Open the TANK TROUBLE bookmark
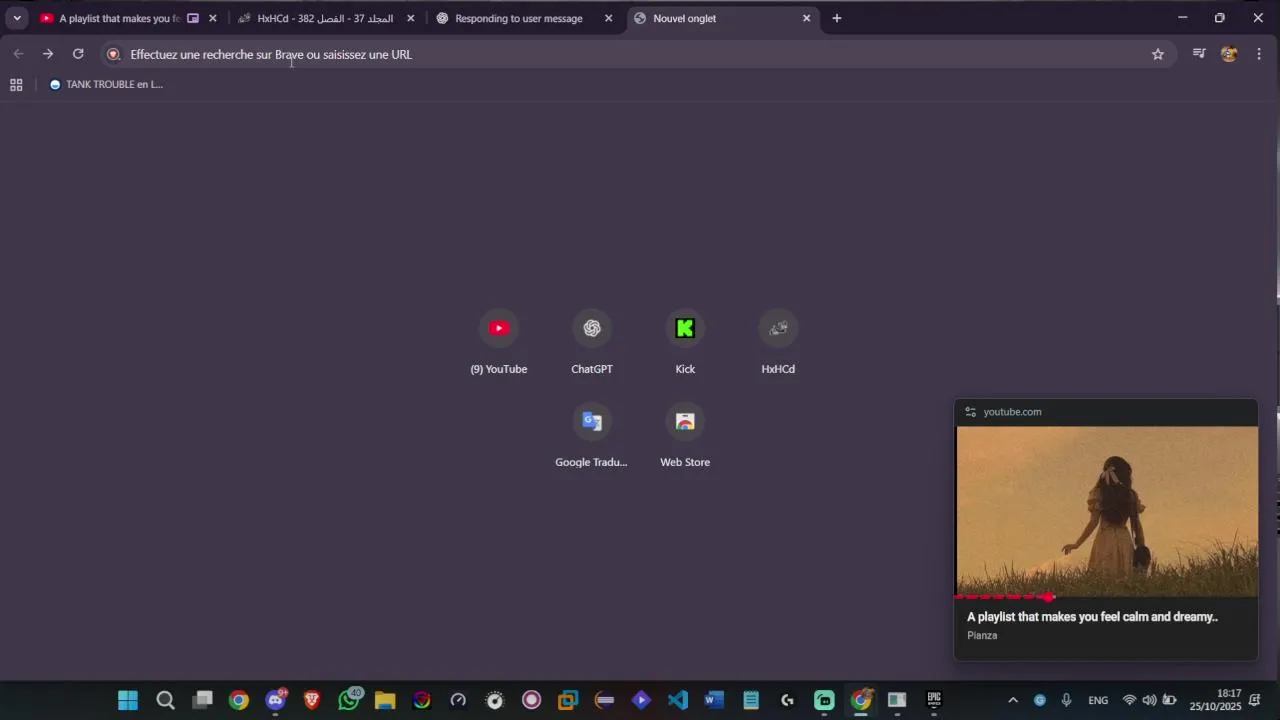The image size is (1280, 720). pyautogui.click(x=106, y=85)
